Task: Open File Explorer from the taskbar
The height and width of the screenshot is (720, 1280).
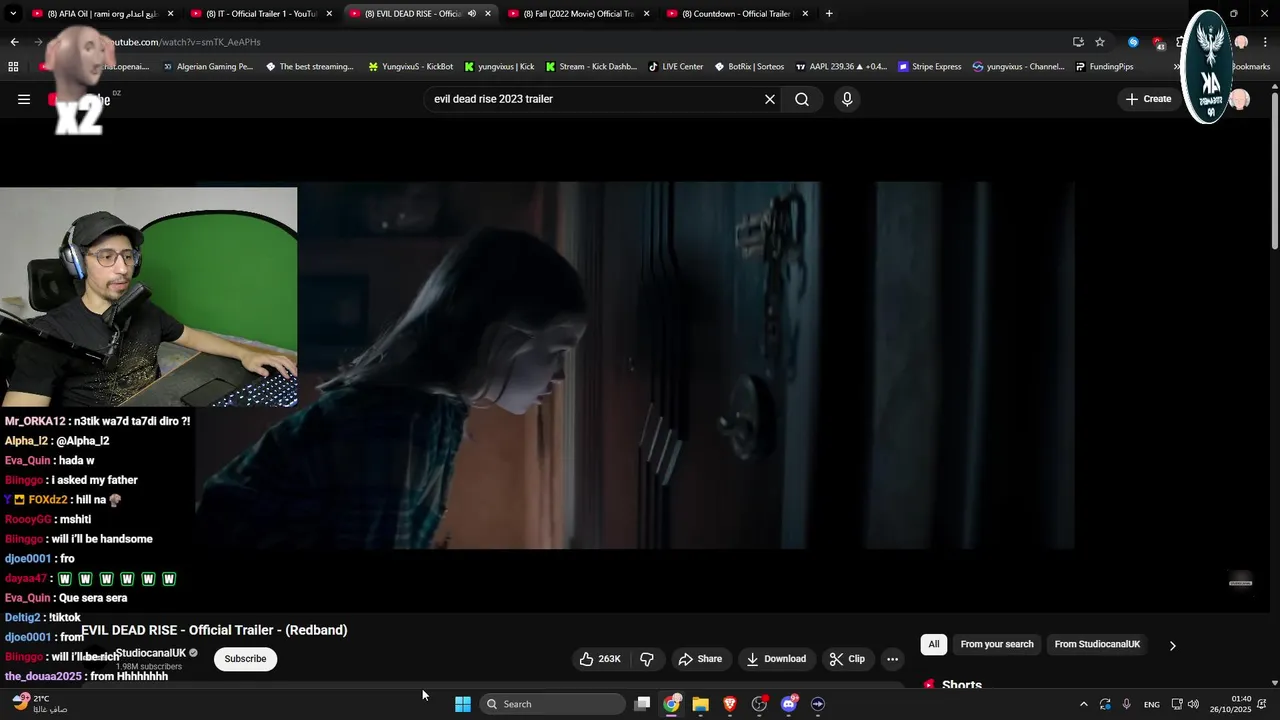Action: click(701, 704)
